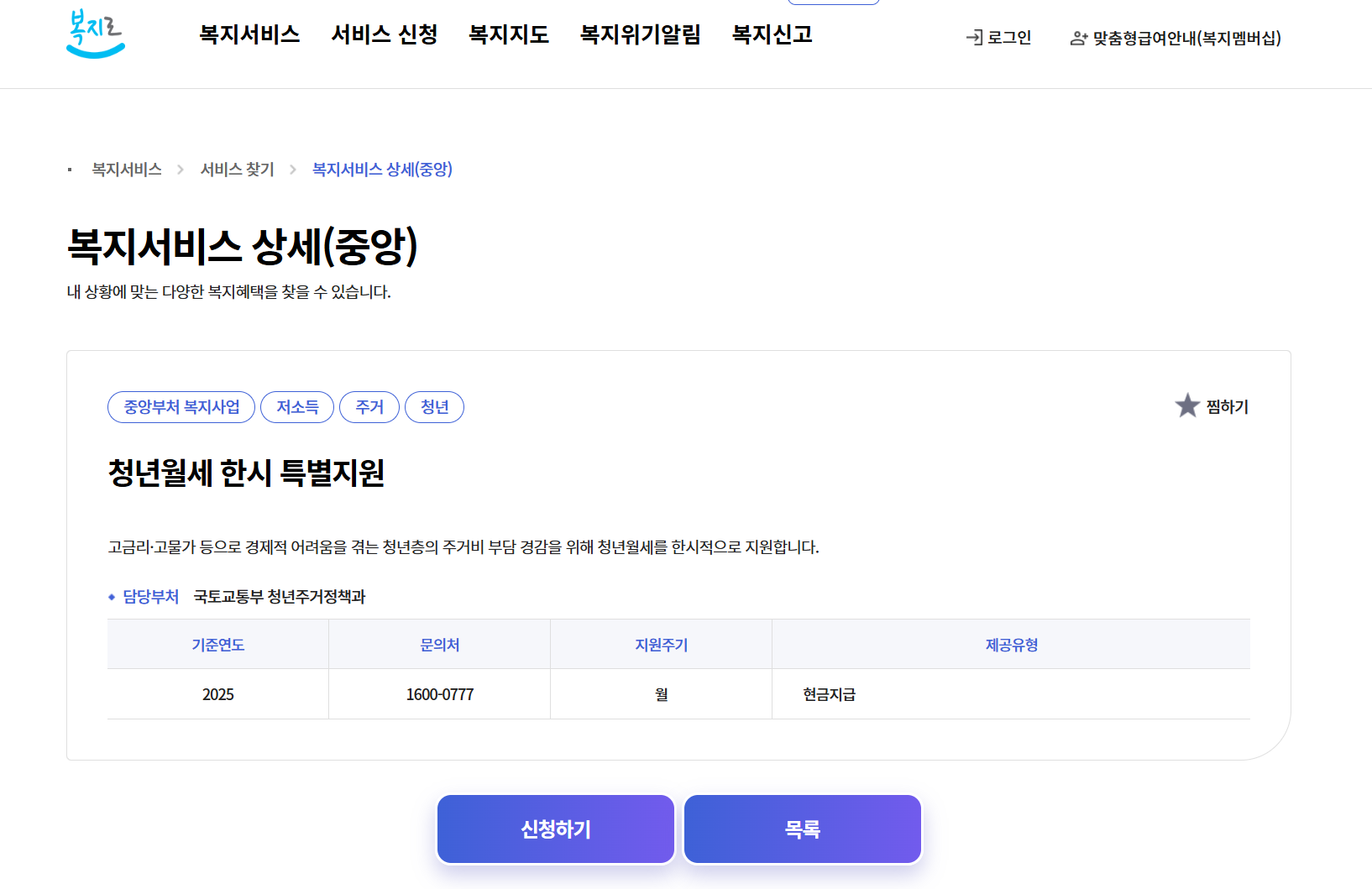The width and height of the screenshot is (1372, 889).
Task: Open the 서비스 신청 menu
Action: pyautogui.click(x=384, y=35)
